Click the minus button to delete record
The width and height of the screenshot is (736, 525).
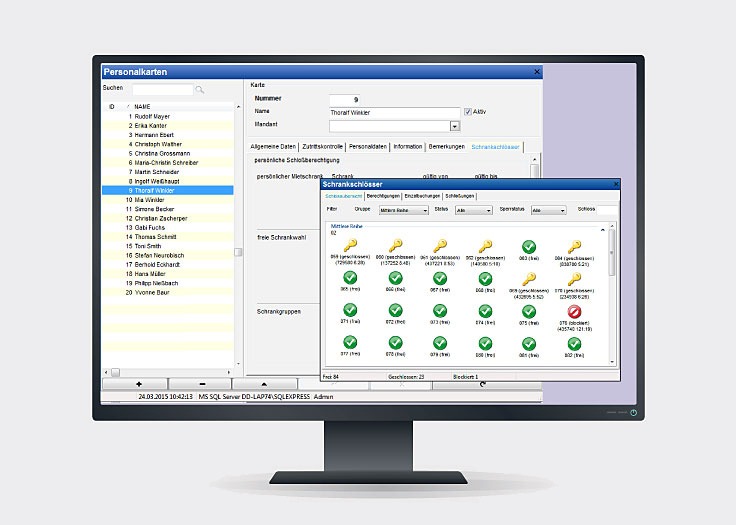pos(201,384)
